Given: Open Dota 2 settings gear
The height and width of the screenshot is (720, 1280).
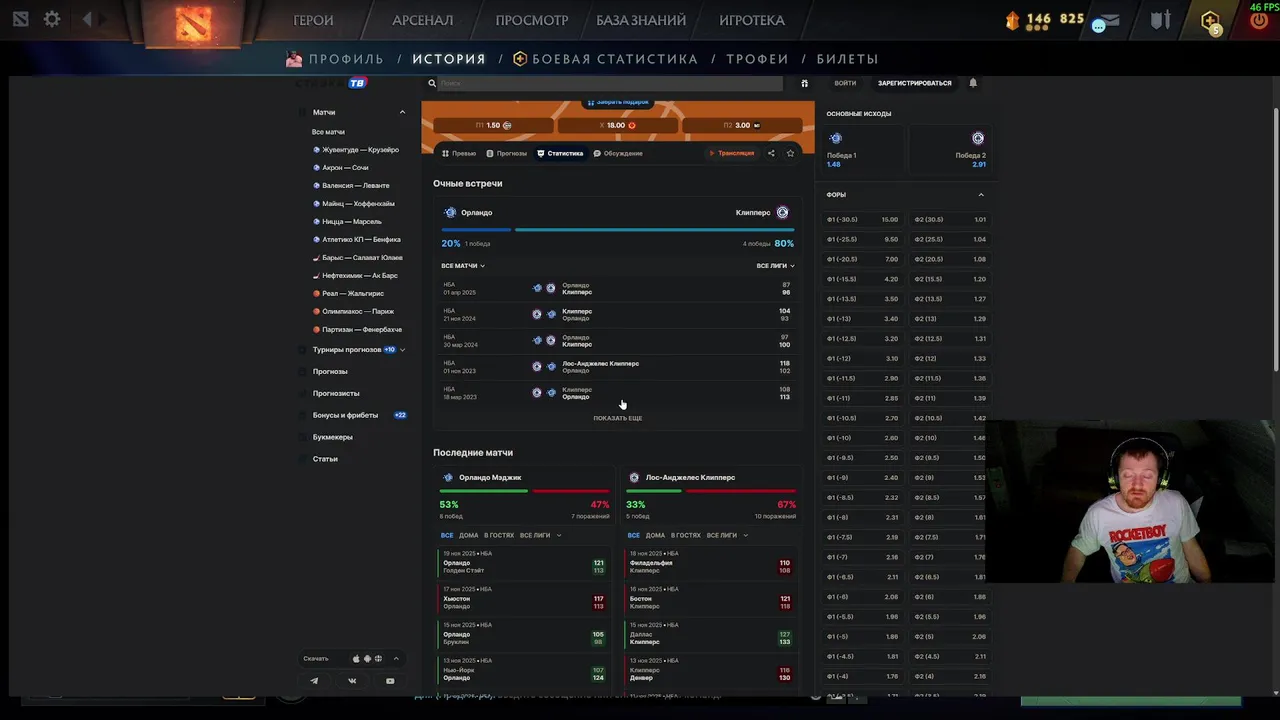Looking at the screenshot, I should tap(52, 19).
